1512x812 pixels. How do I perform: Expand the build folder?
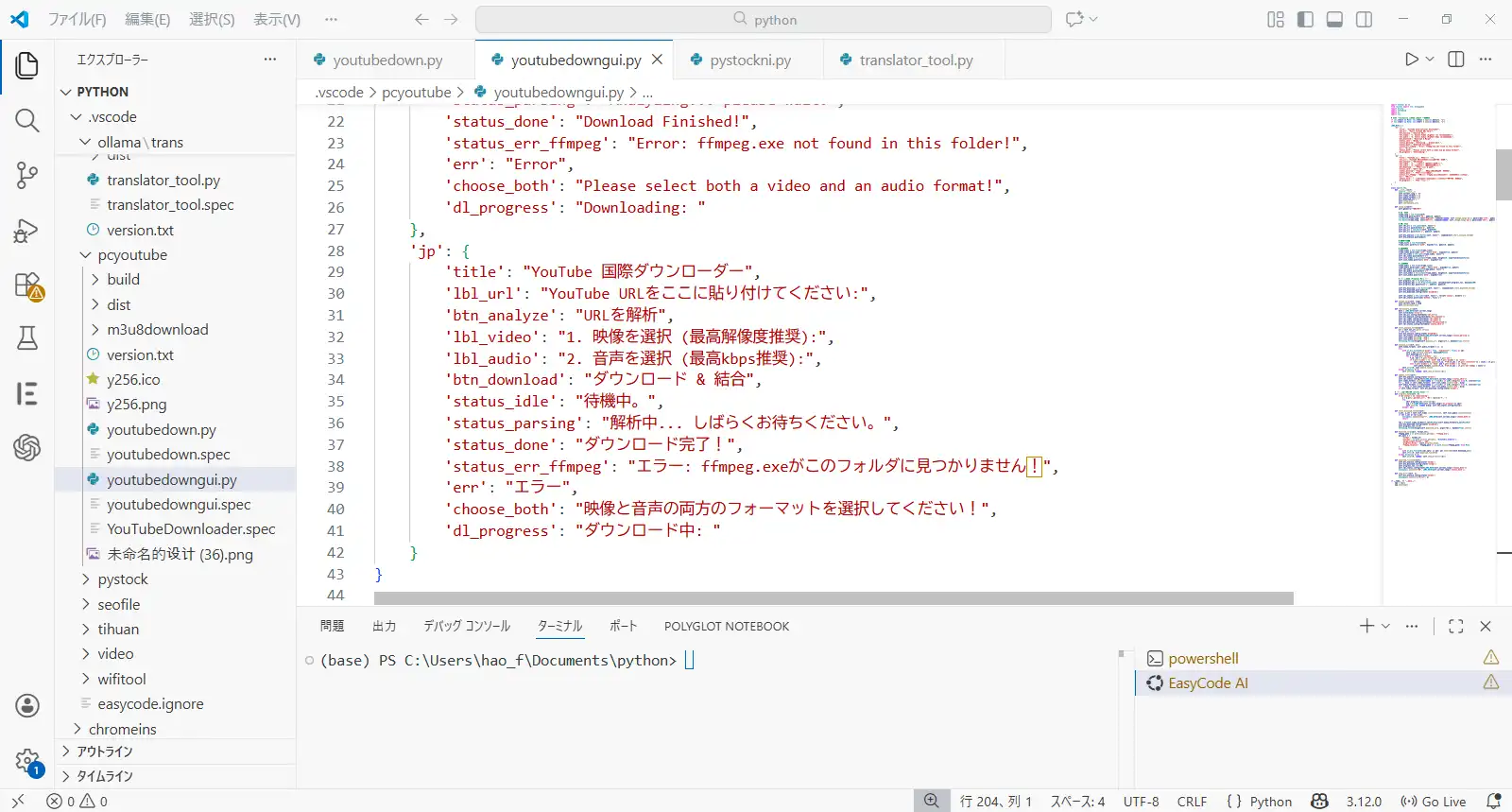point(123,279)
